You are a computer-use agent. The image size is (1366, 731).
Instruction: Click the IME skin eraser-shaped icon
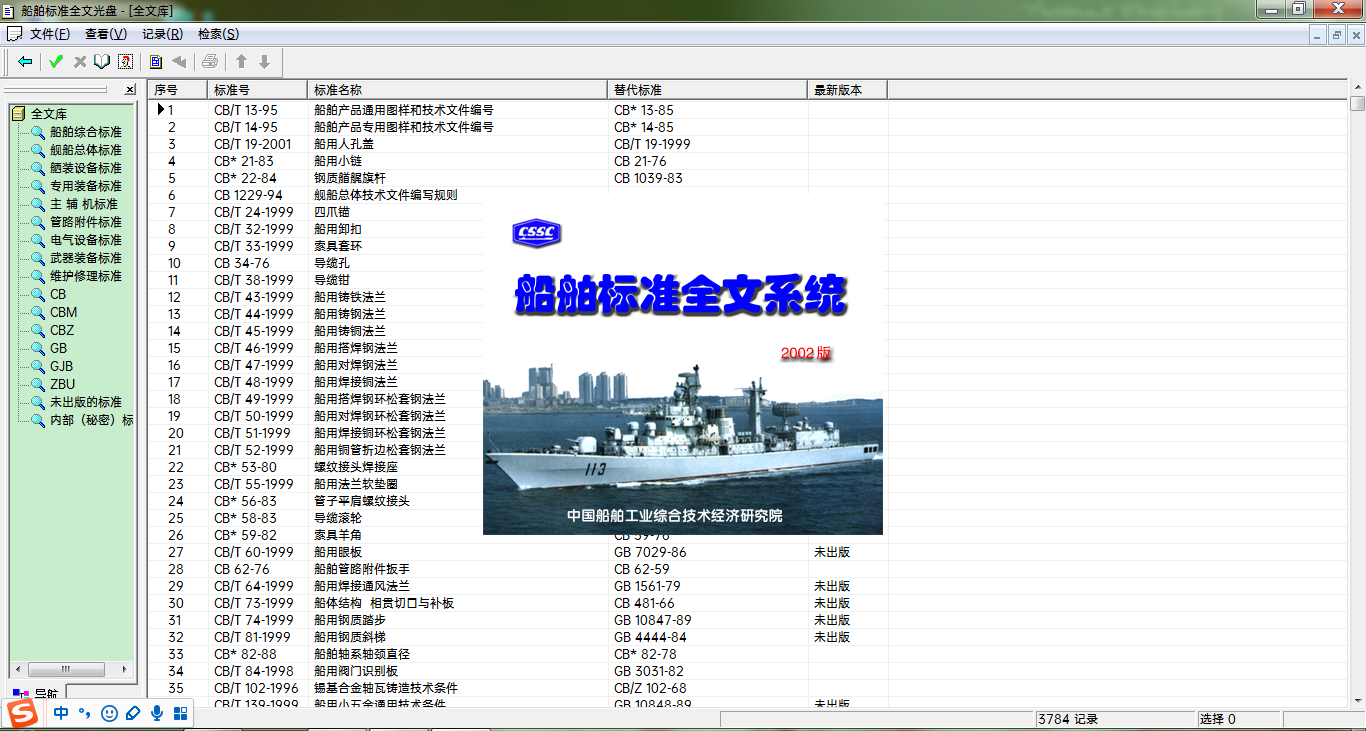133,713
